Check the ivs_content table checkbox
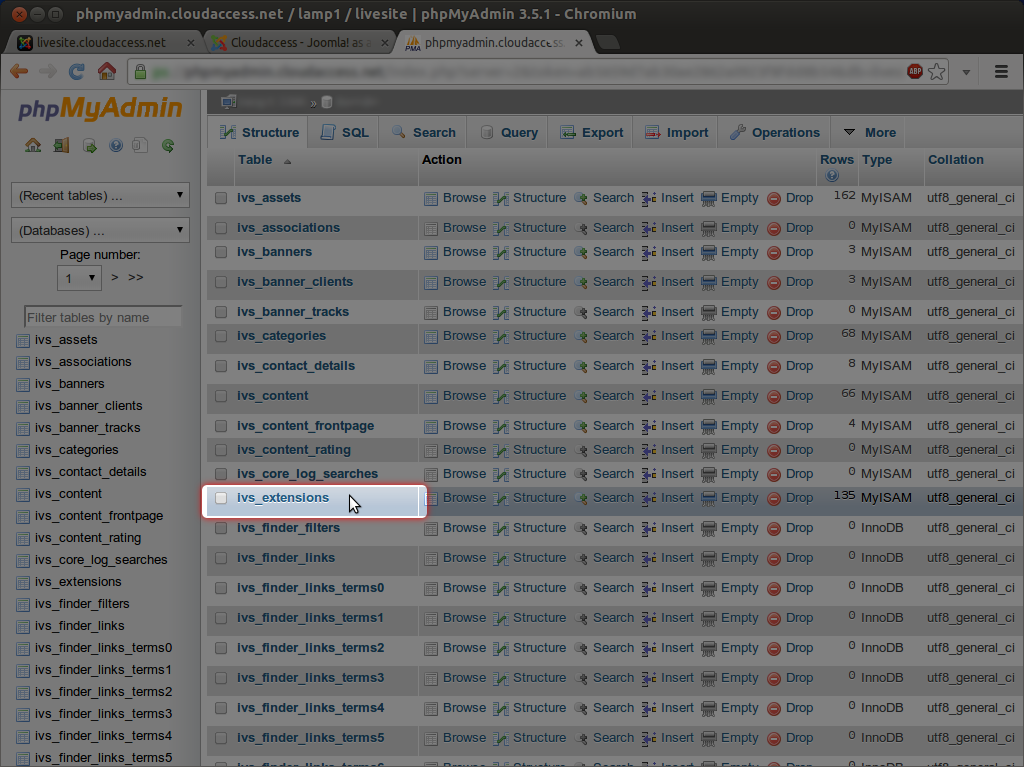The image size is (1024, 767). pyautogui.click(x=221, y=396)
